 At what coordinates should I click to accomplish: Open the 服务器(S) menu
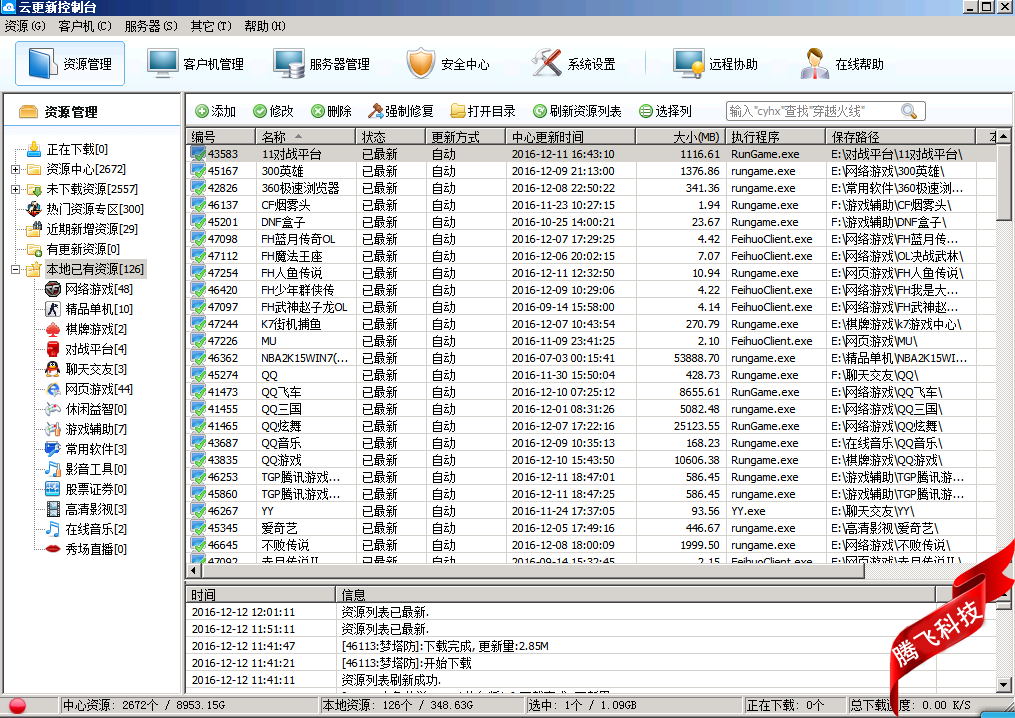pyautogui.click(x=151, y=26)
